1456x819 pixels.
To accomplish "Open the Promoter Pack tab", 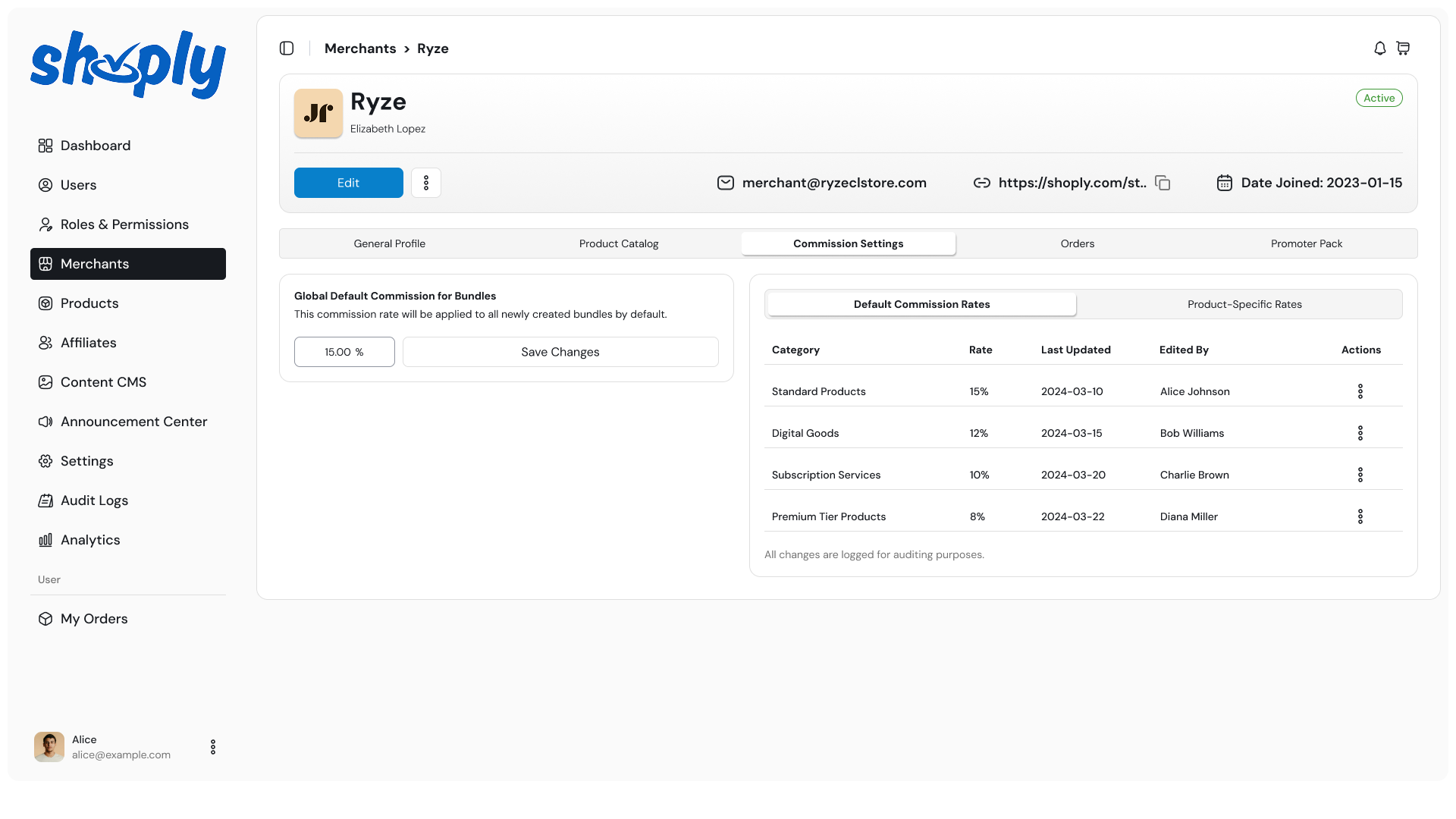I will tap(1307, 243).
